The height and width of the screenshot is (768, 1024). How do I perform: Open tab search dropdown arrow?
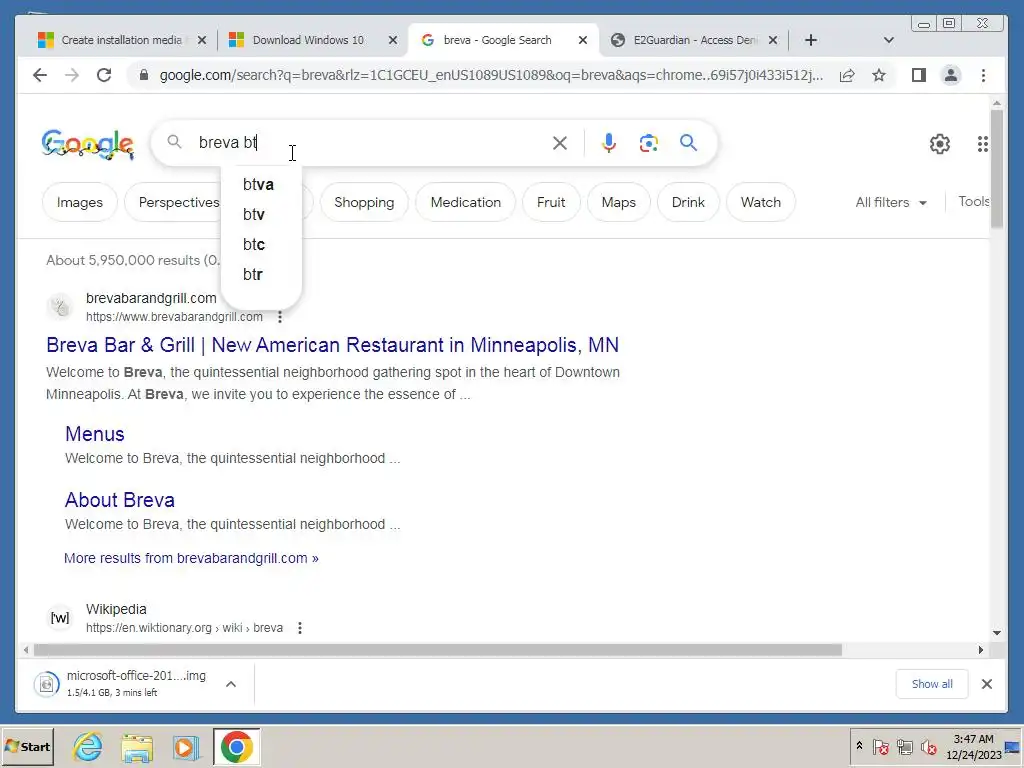point(888,40)
